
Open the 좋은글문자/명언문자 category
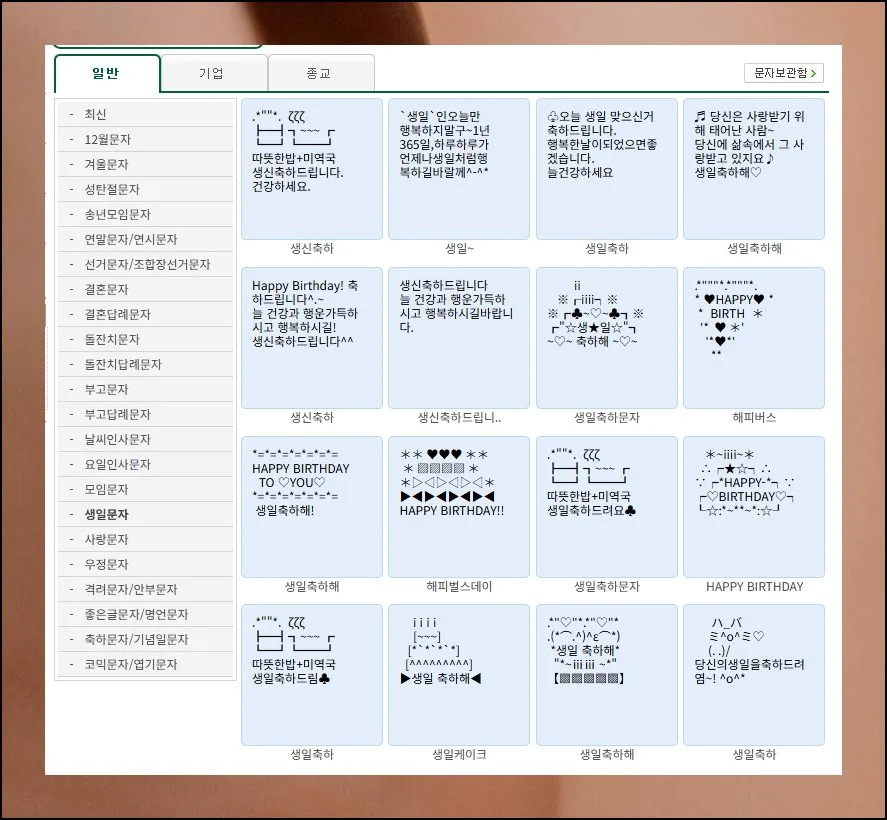[x=147, y=614]
